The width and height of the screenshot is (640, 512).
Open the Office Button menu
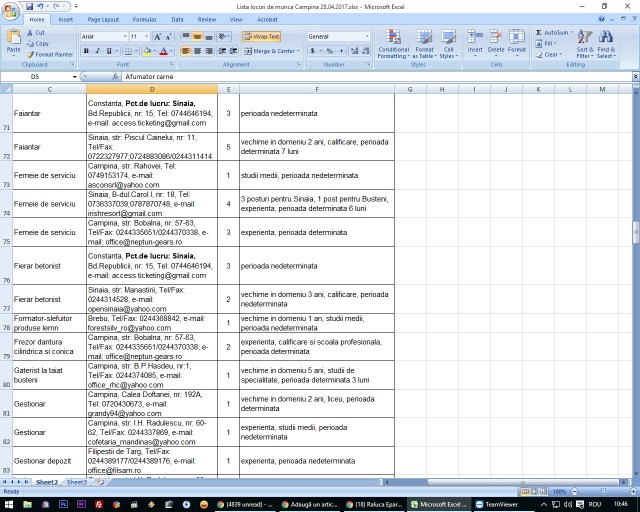10,11
